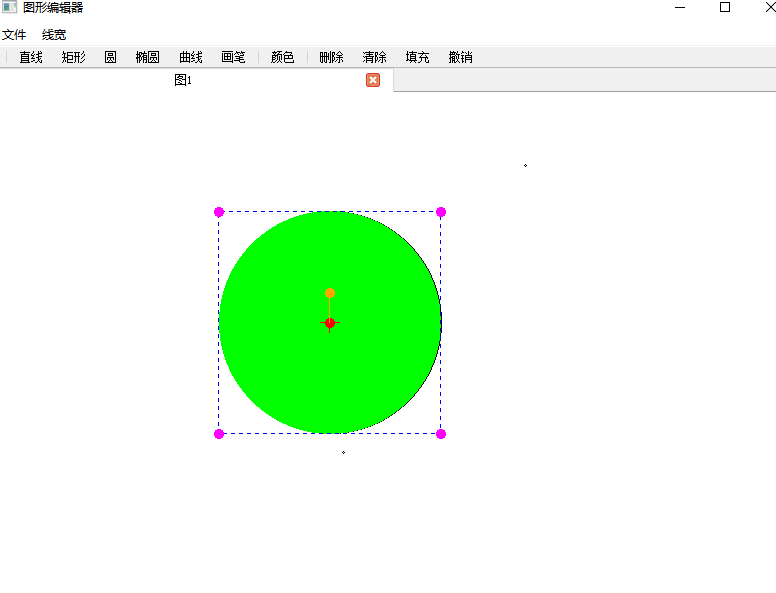This screenshot has width=776, height=593.
Task: Open the 线宽 menu
Action: (x=54, y=35)
